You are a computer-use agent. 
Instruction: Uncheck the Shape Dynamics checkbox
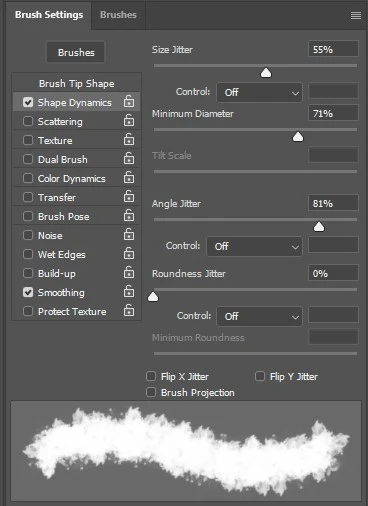tap(28, 102)
